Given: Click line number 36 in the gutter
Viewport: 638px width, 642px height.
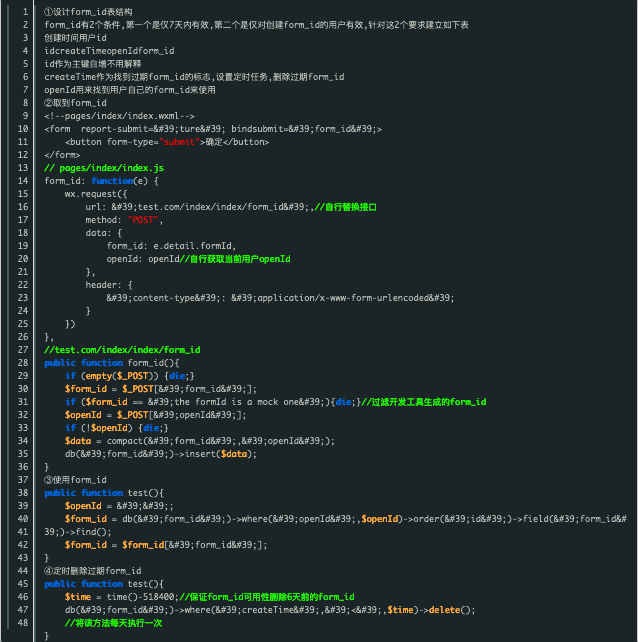Looking at the screenshot, I should [23, 466].
